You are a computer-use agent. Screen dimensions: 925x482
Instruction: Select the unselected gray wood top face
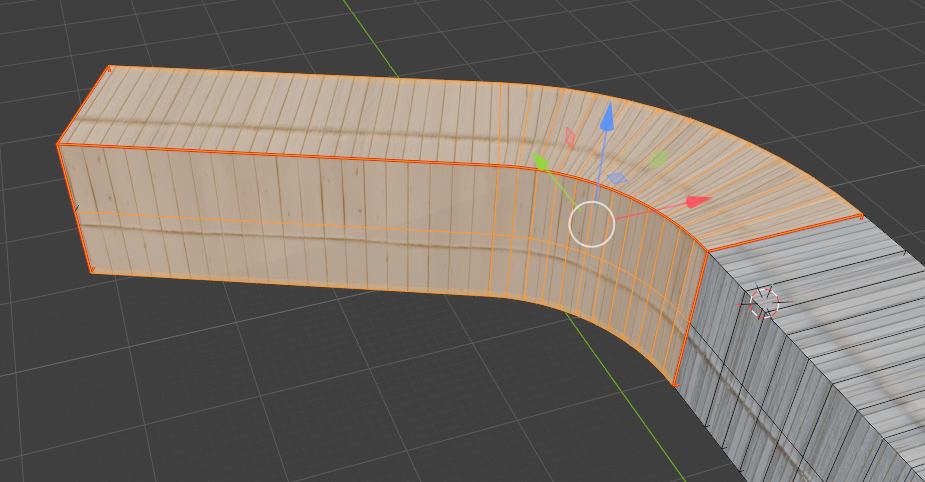pyautogui.click(x=850, y=300)
